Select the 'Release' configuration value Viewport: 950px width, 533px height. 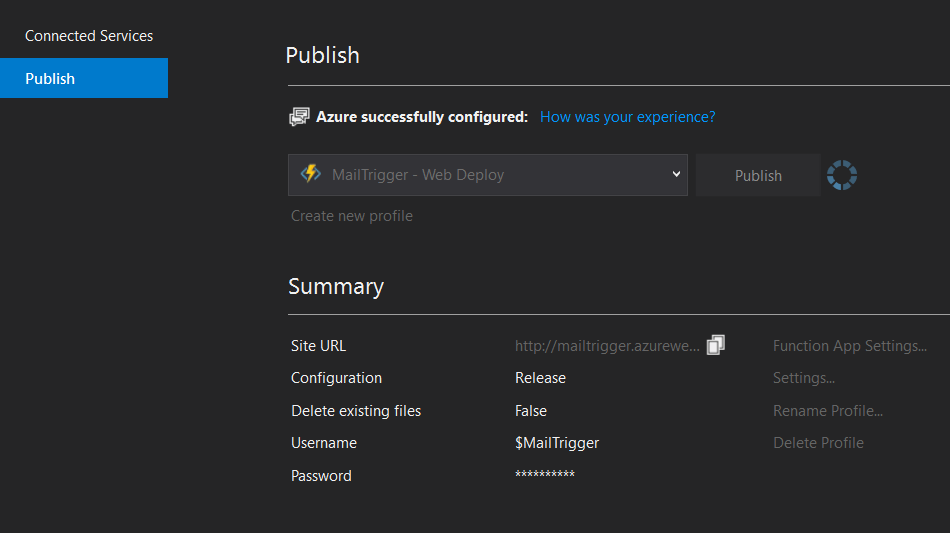click(540, 378)
